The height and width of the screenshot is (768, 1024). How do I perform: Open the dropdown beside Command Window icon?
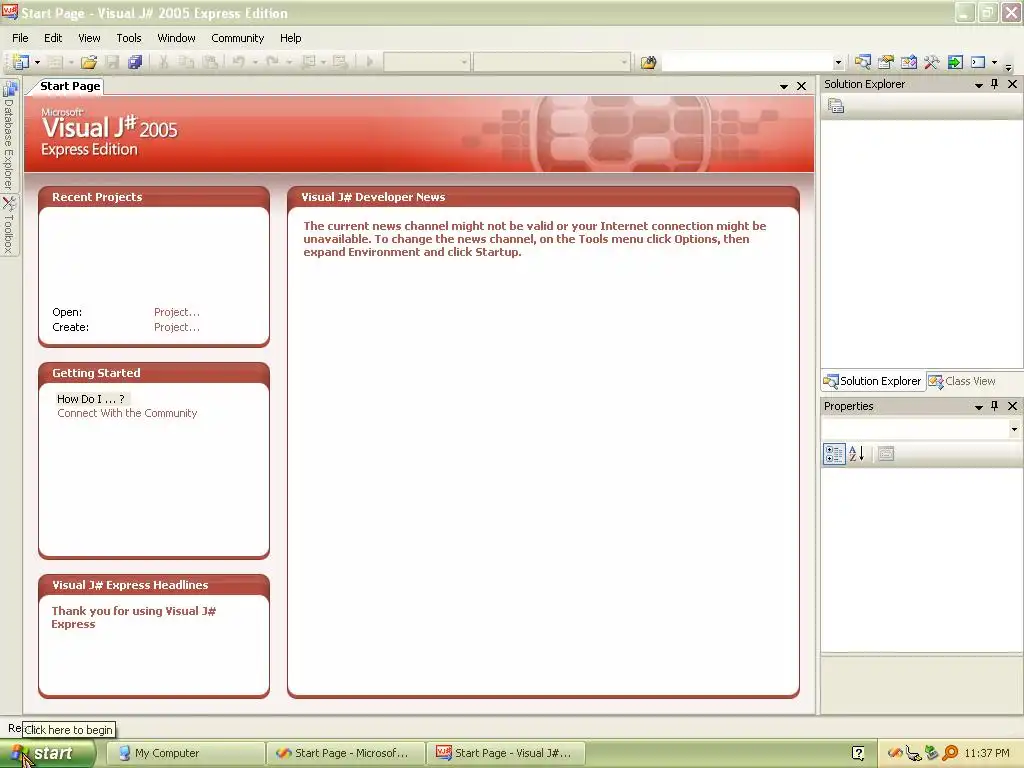pyautogui.click(x=995, y=63)
